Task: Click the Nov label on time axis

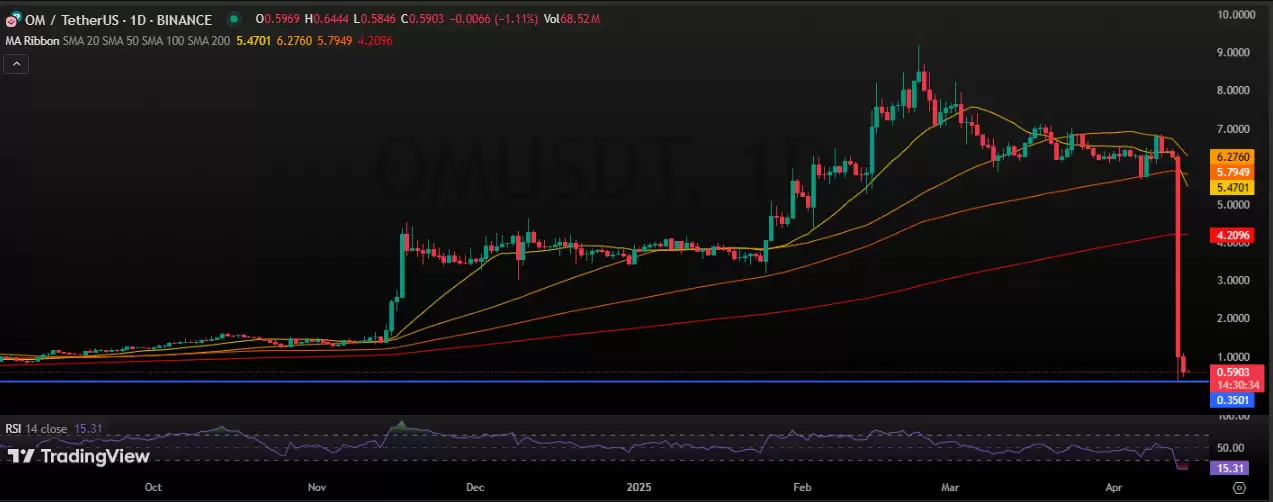Action: (x=317, y=488)
